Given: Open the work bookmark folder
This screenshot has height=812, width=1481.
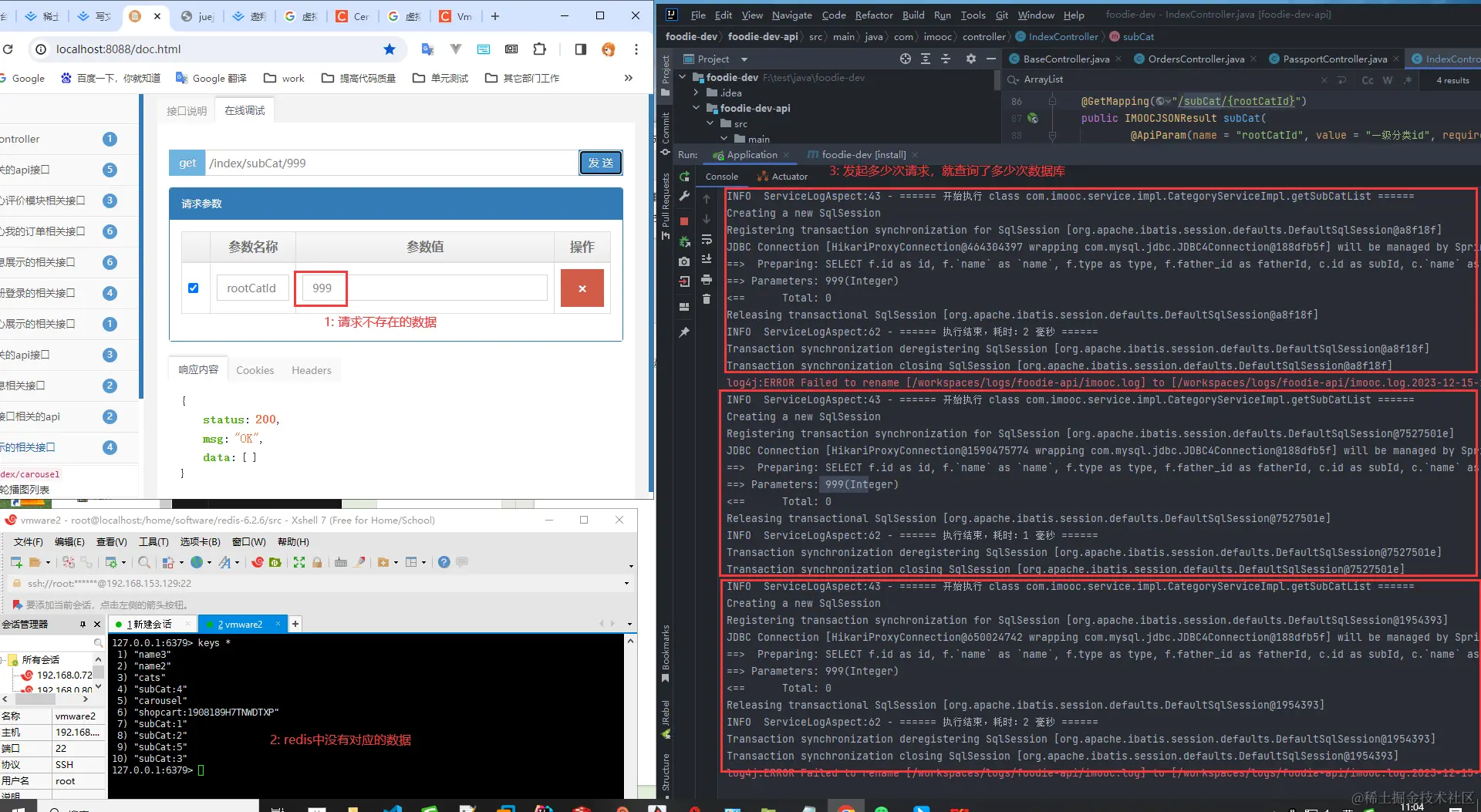Looking at the screenshot, I should (285, 78).
